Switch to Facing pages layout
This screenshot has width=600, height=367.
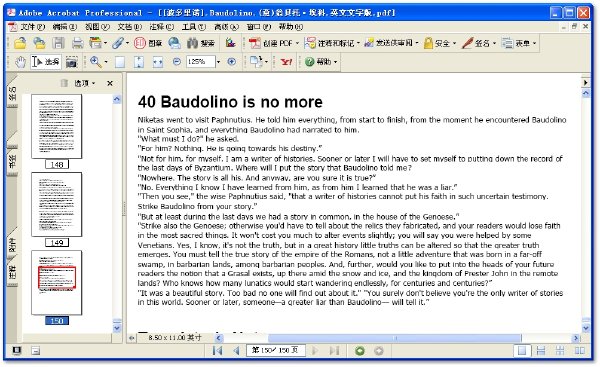[580, 351]
